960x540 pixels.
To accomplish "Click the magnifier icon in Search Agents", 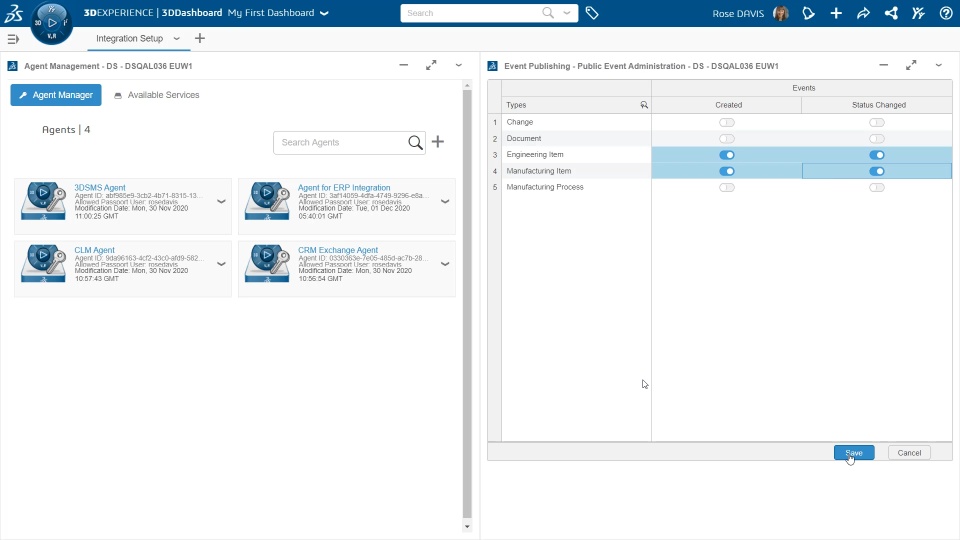I will coord(415,143).
